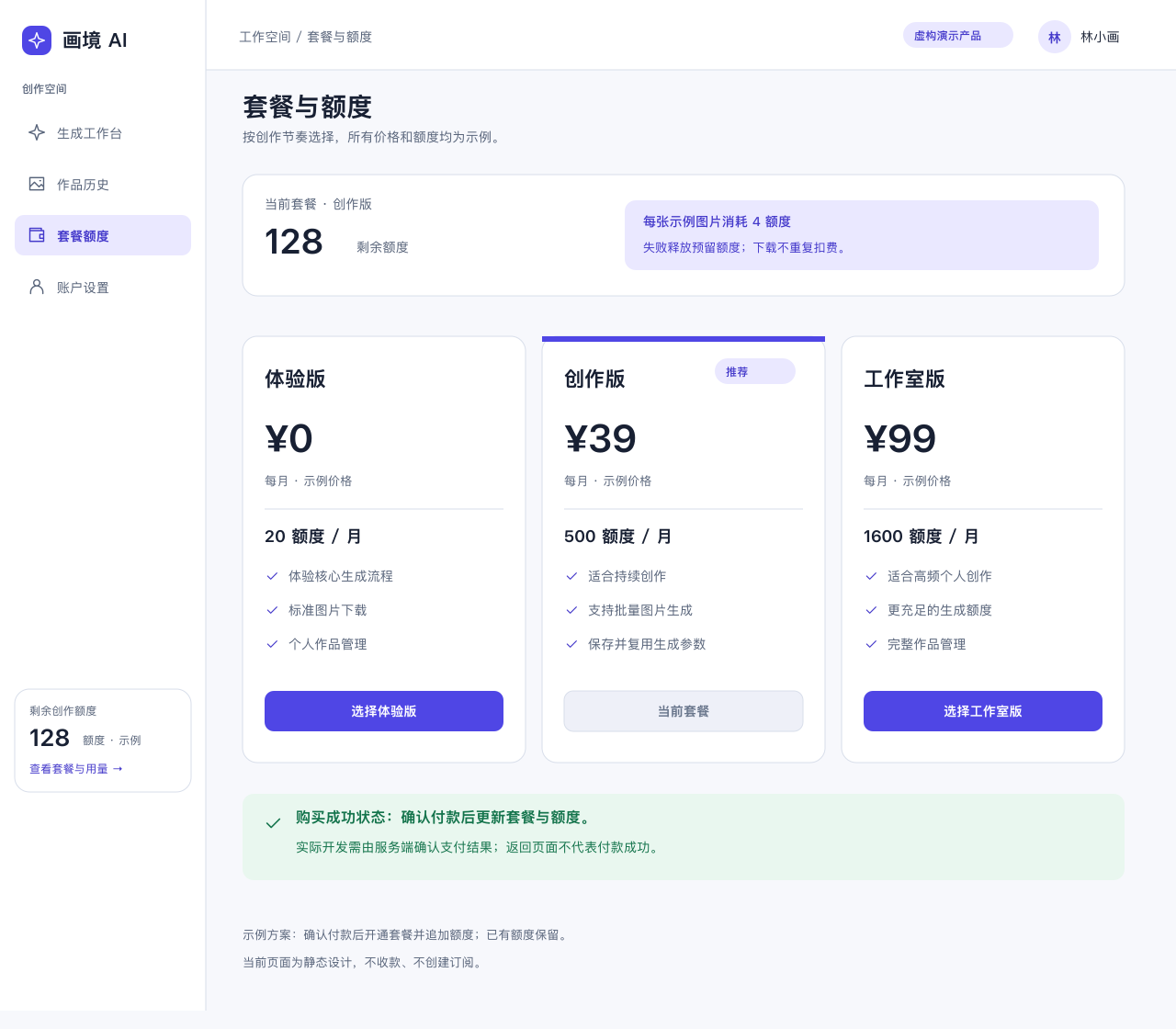Follow the 查看套餐与用量 link
This screenshot has height=1029, width=1176.
click(76, 769)
